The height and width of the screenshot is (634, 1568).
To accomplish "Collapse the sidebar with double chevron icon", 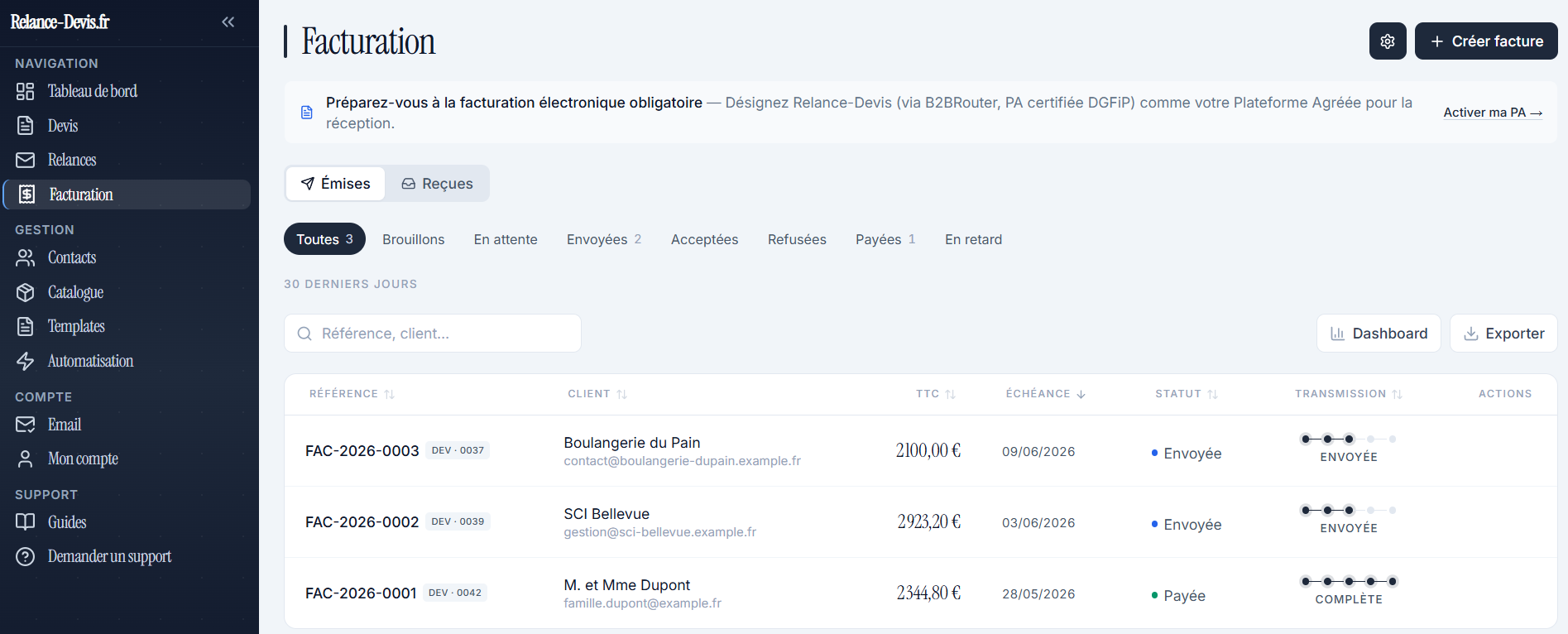I will tap(228, 22).
